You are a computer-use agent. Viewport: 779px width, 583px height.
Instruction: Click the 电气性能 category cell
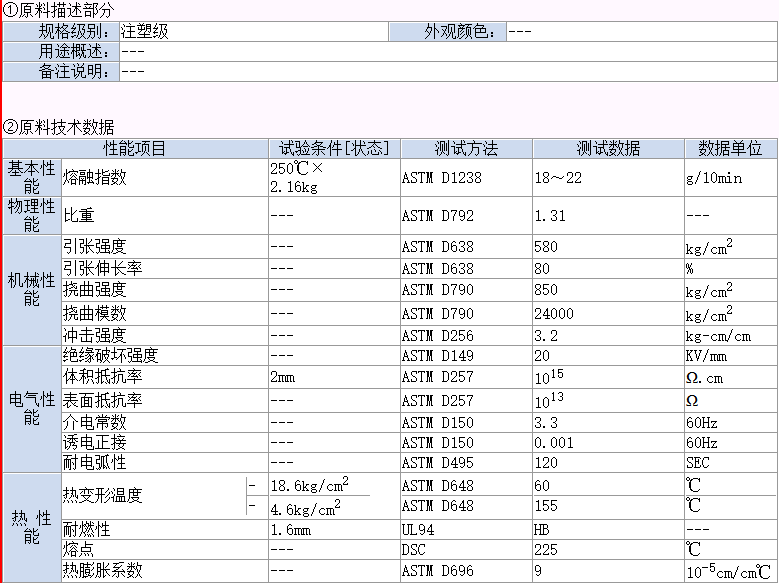point(31,408)
